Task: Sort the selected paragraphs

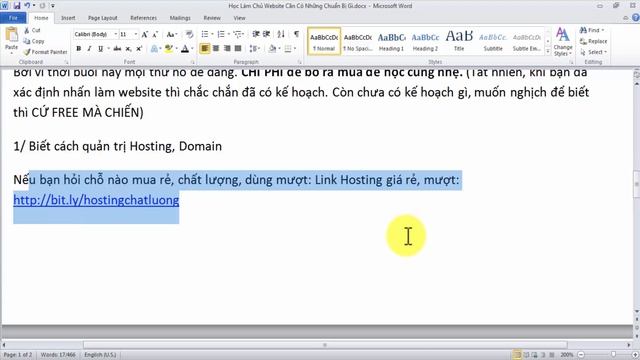Action: tap(281, 34)
